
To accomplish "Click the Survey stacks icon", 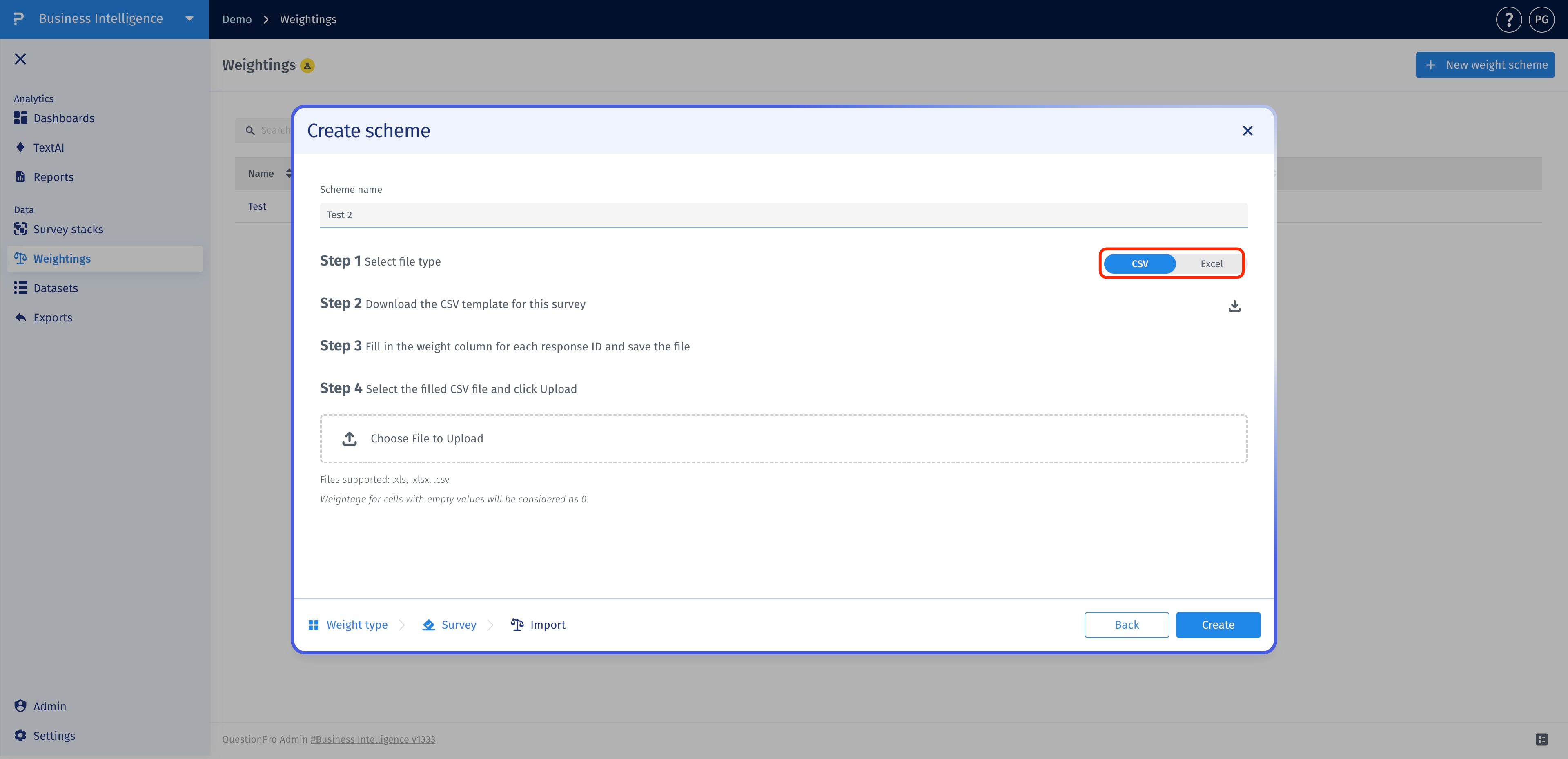I will pyautogui.click(x=21, y=229).
